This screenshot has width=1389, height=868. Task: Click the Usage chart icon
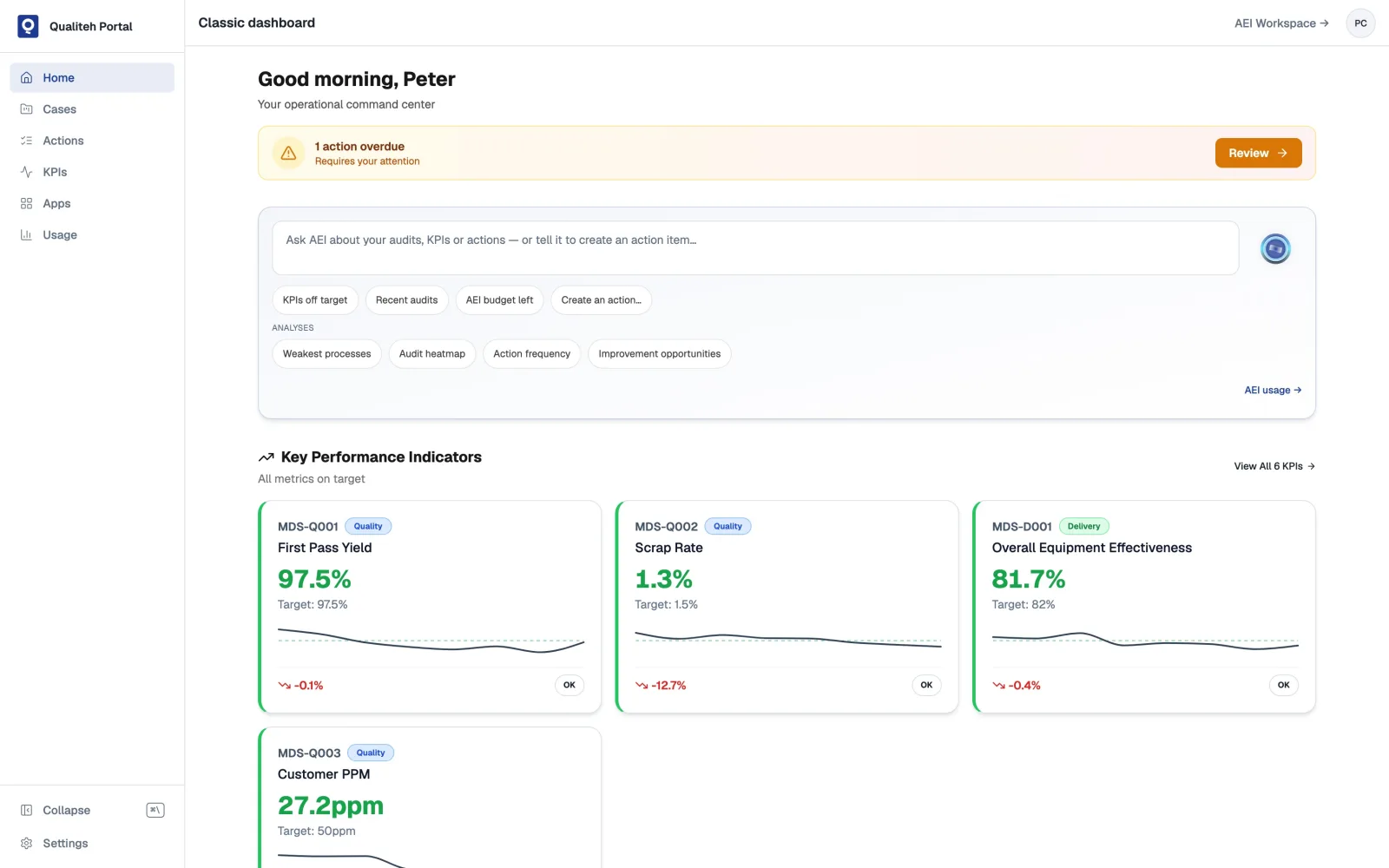[26, 234]
